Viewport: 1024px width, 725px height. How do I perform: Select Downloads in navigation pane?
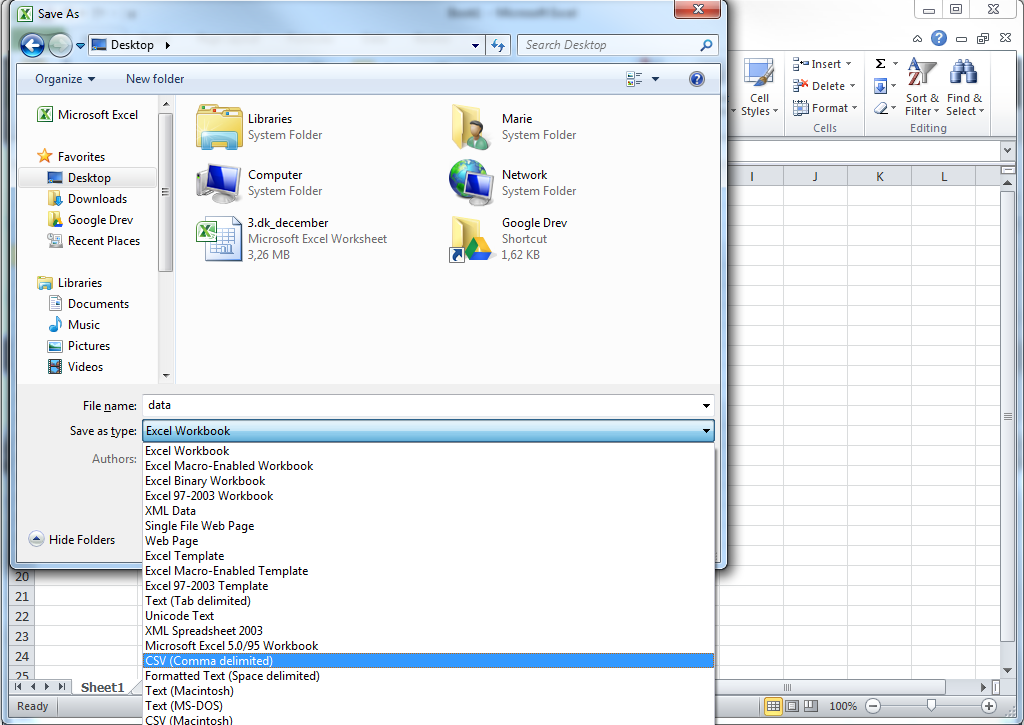coord(88,199)
